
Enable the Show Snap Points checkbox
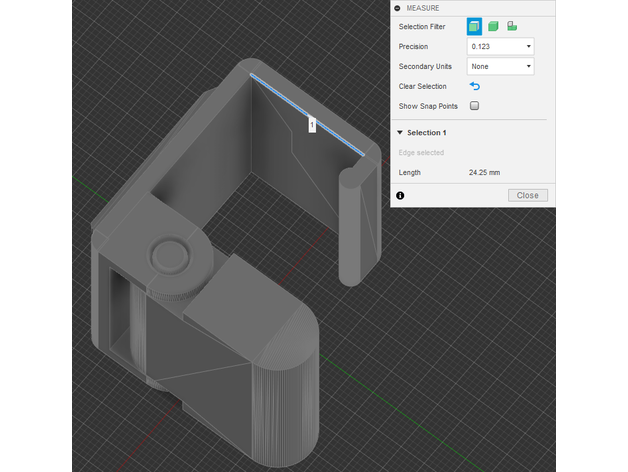475,105
